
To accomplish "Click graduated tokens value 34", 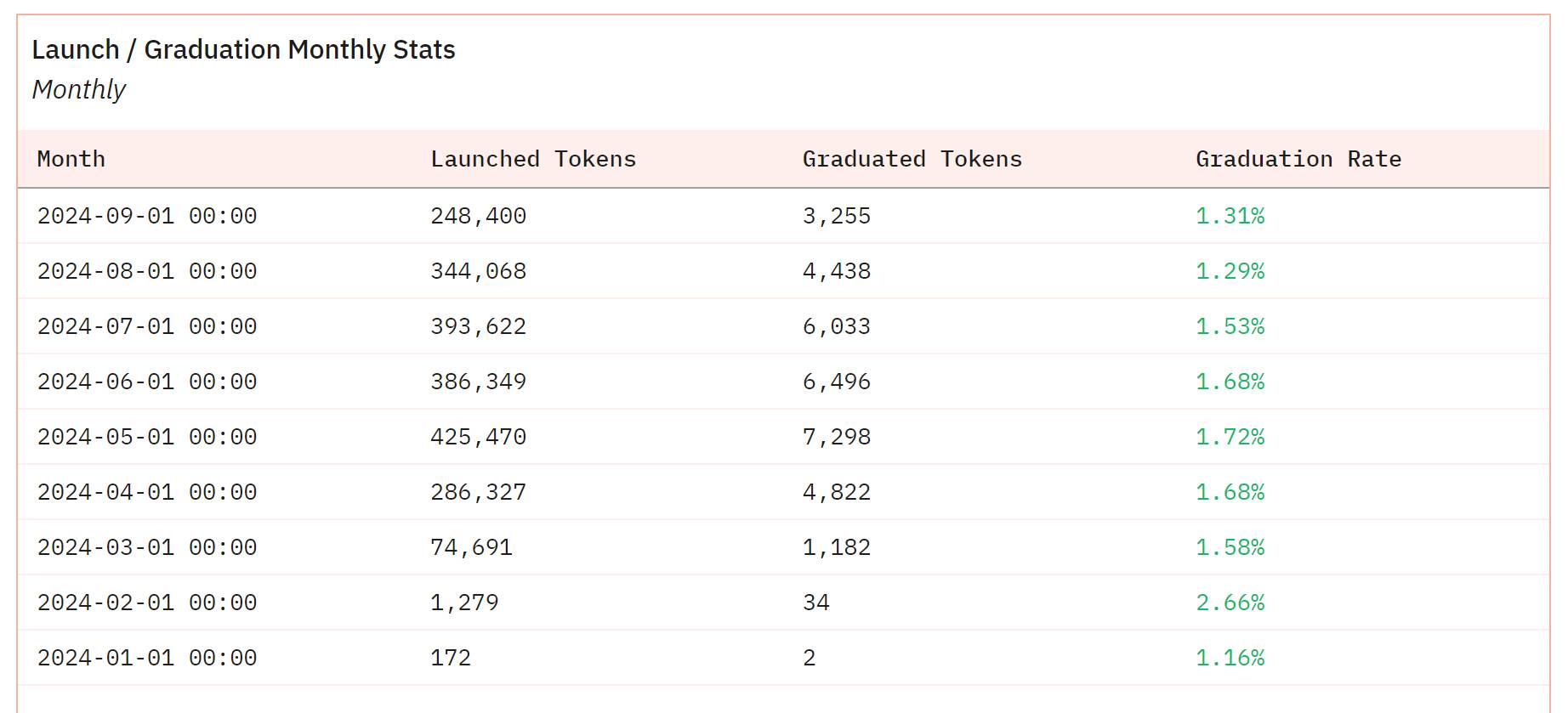I will (x=816, y=603).
